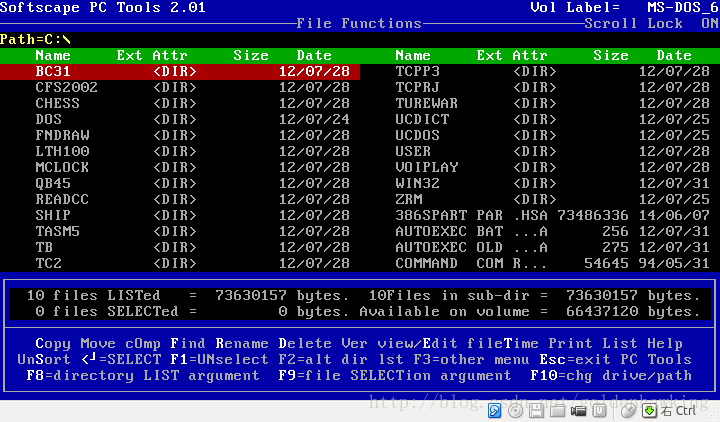The height and width of the screenshot is (422, 720).
Task: Select the AUTOEXEC BAT file
Action: (x=552, y=231)
